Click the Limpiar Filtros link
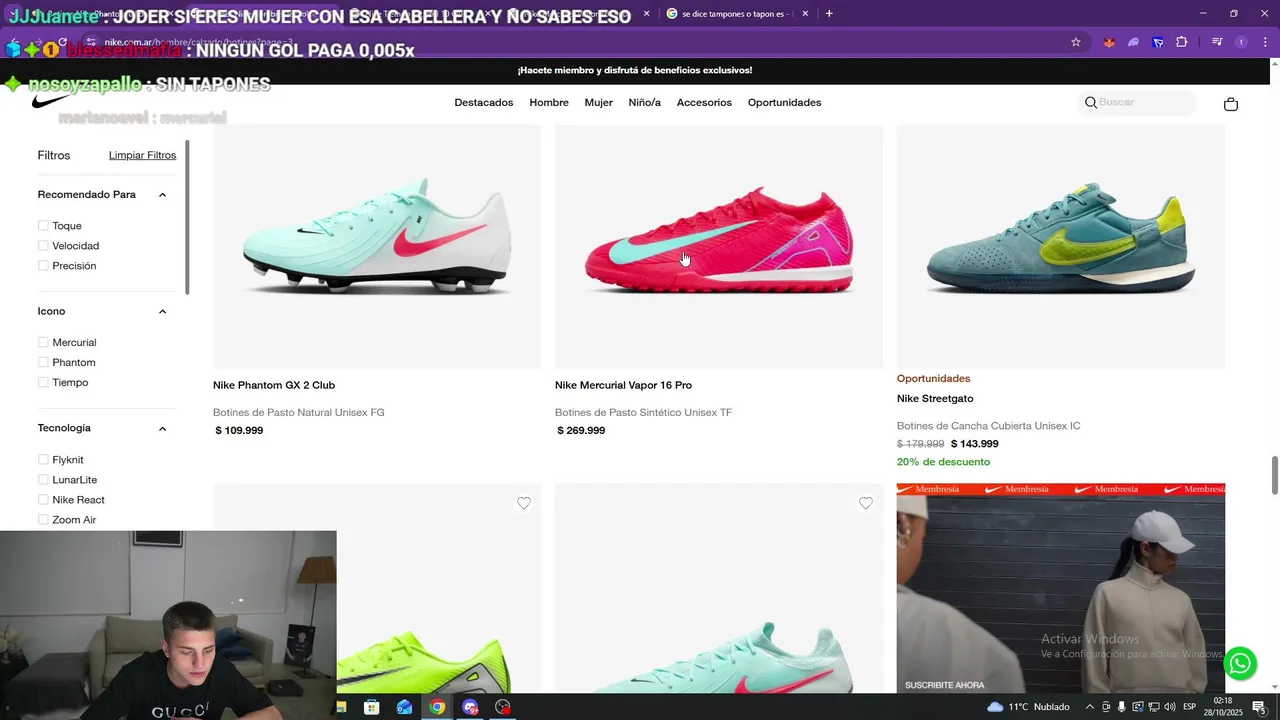Viewport: 1280px width, 720px height. click(142, 155)
